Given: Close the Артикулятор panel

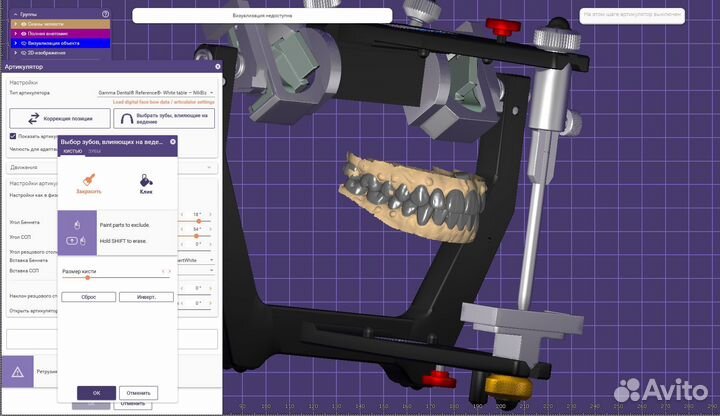Looking at the screenshot, I should 215,67.
